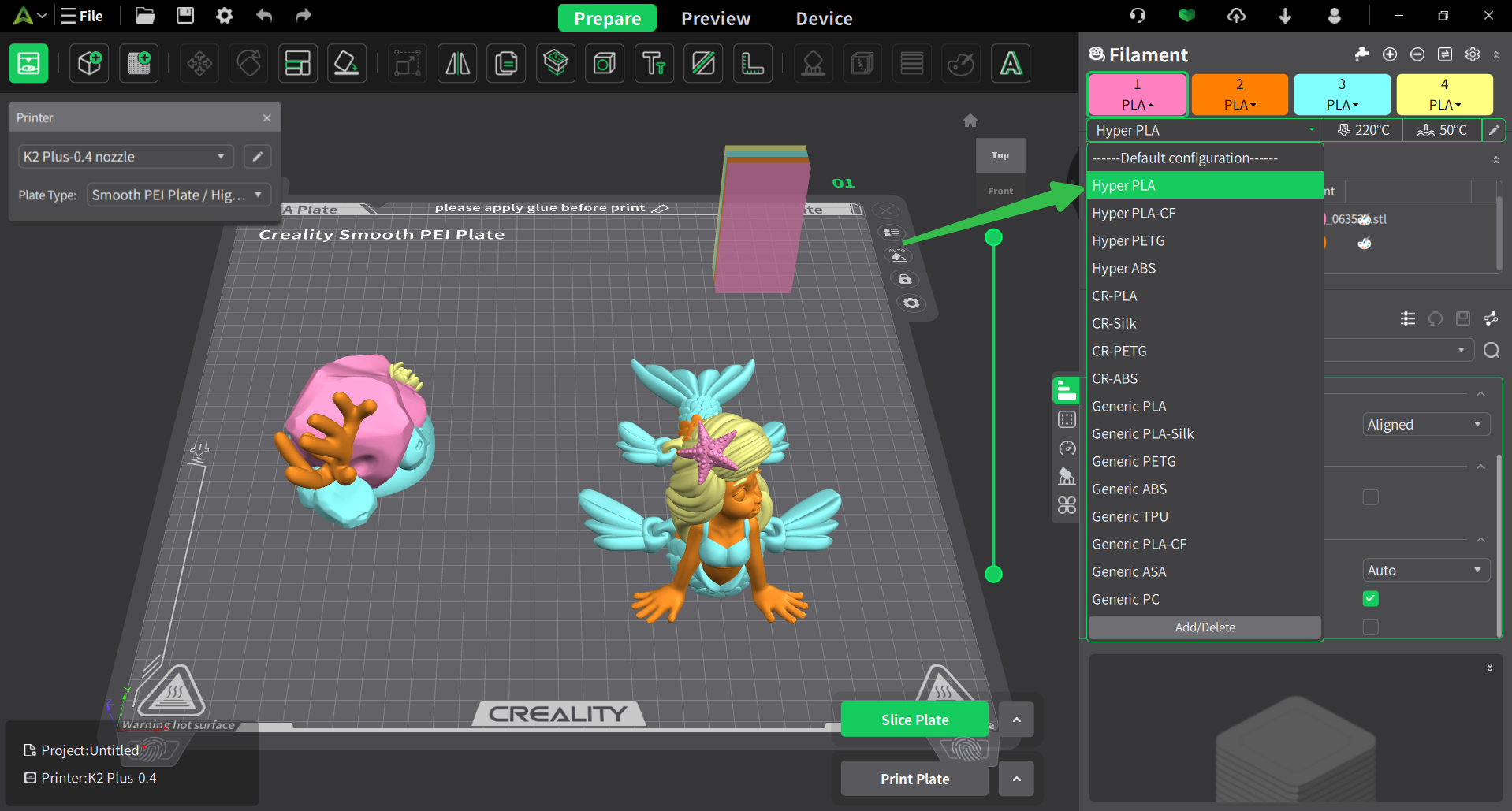The image size is (1512, 811).
Task: Choose Generic TPU from the list
Action: (x=1205, y=516)
